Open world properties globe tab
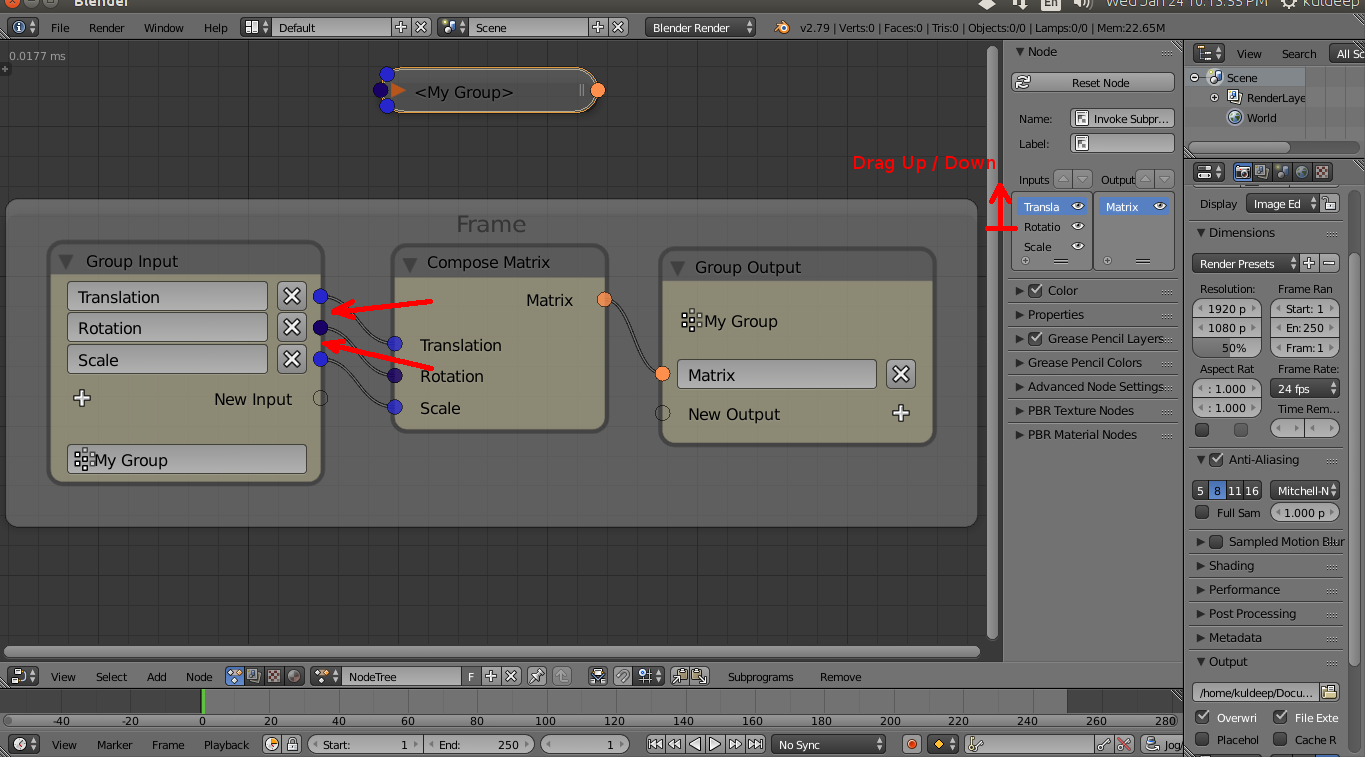This screenshot has height=768, width=1366. point(1302,172)
